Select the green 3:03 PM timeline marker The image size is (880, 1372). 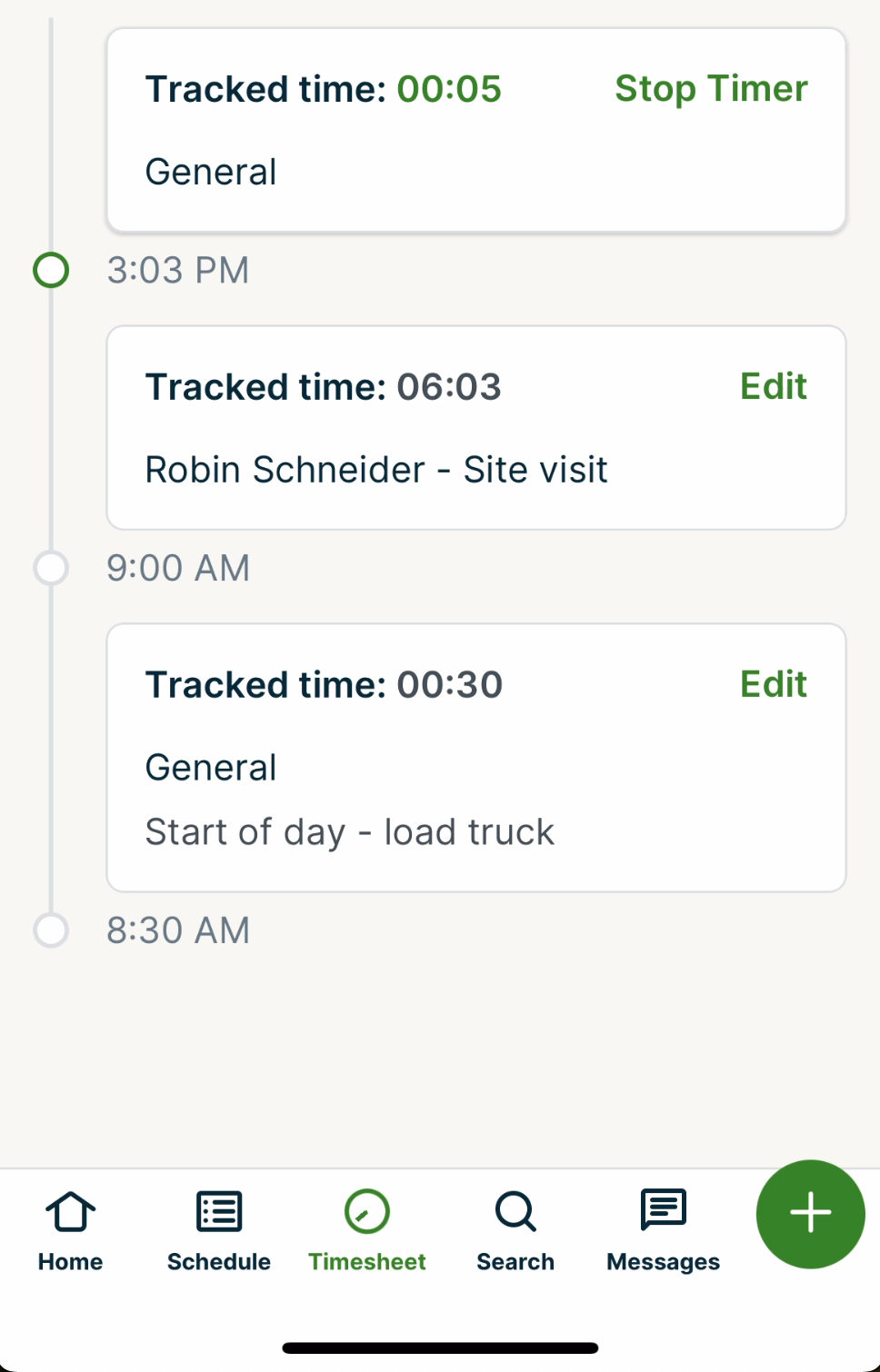[51, 270]
